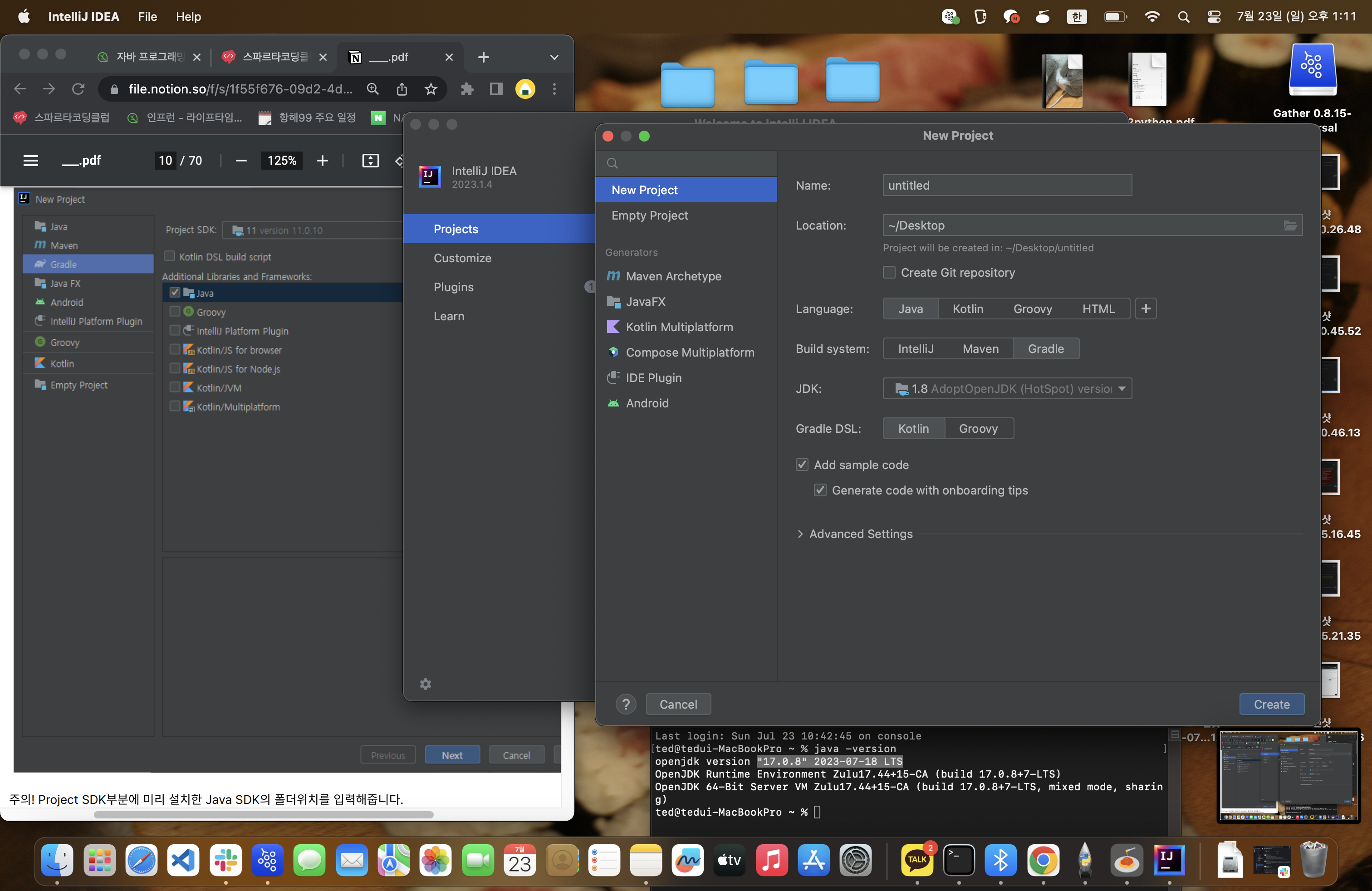Screen dimensions: 1372x891
Task: Click the Create button
Action: (1272, 704)
